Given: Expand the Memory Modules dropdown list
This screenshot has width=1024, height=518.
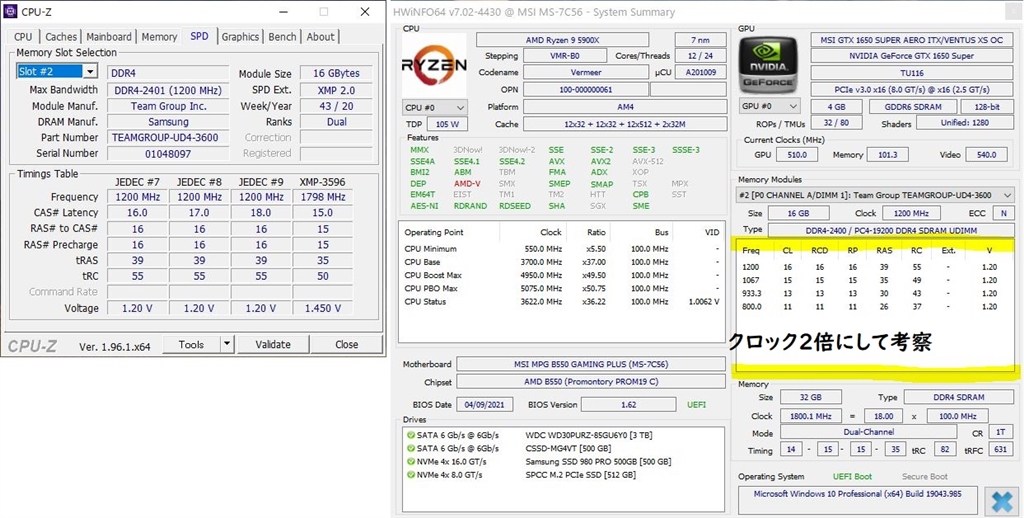Looking at the screenshot, I should (x=874, y=195).
